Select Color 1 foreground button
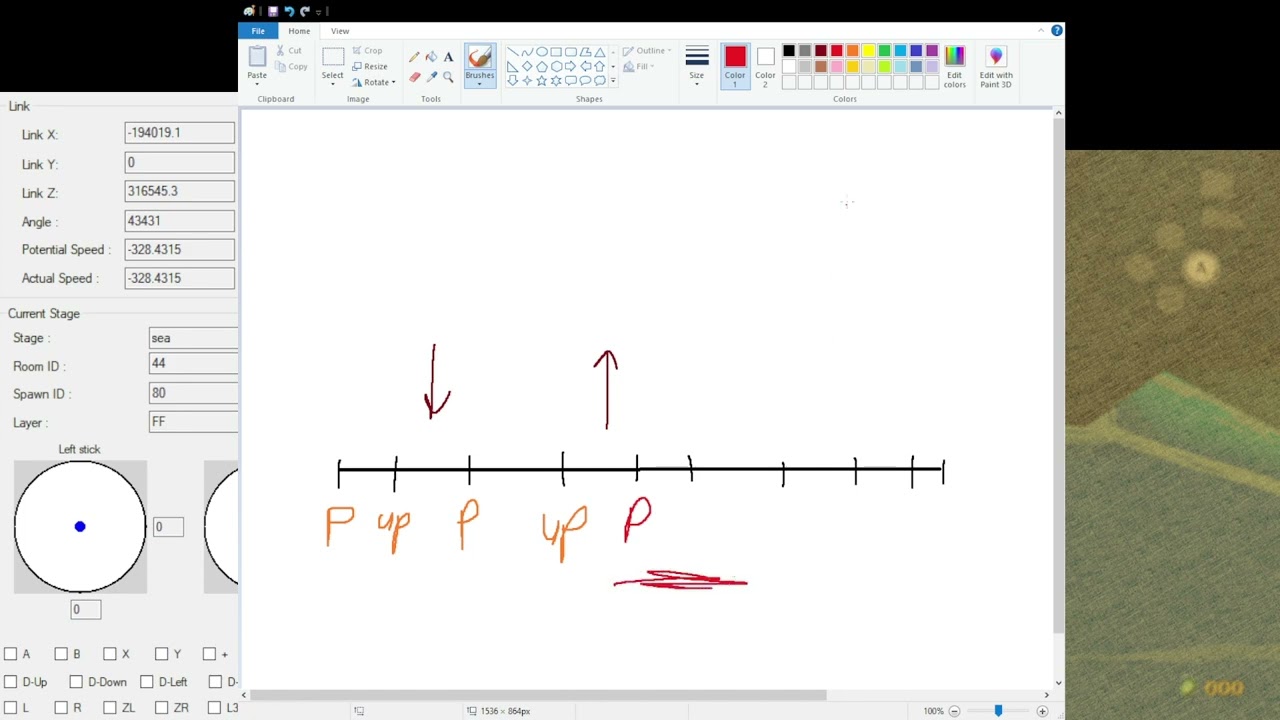The image size is (1280, 720). (735, 66)
